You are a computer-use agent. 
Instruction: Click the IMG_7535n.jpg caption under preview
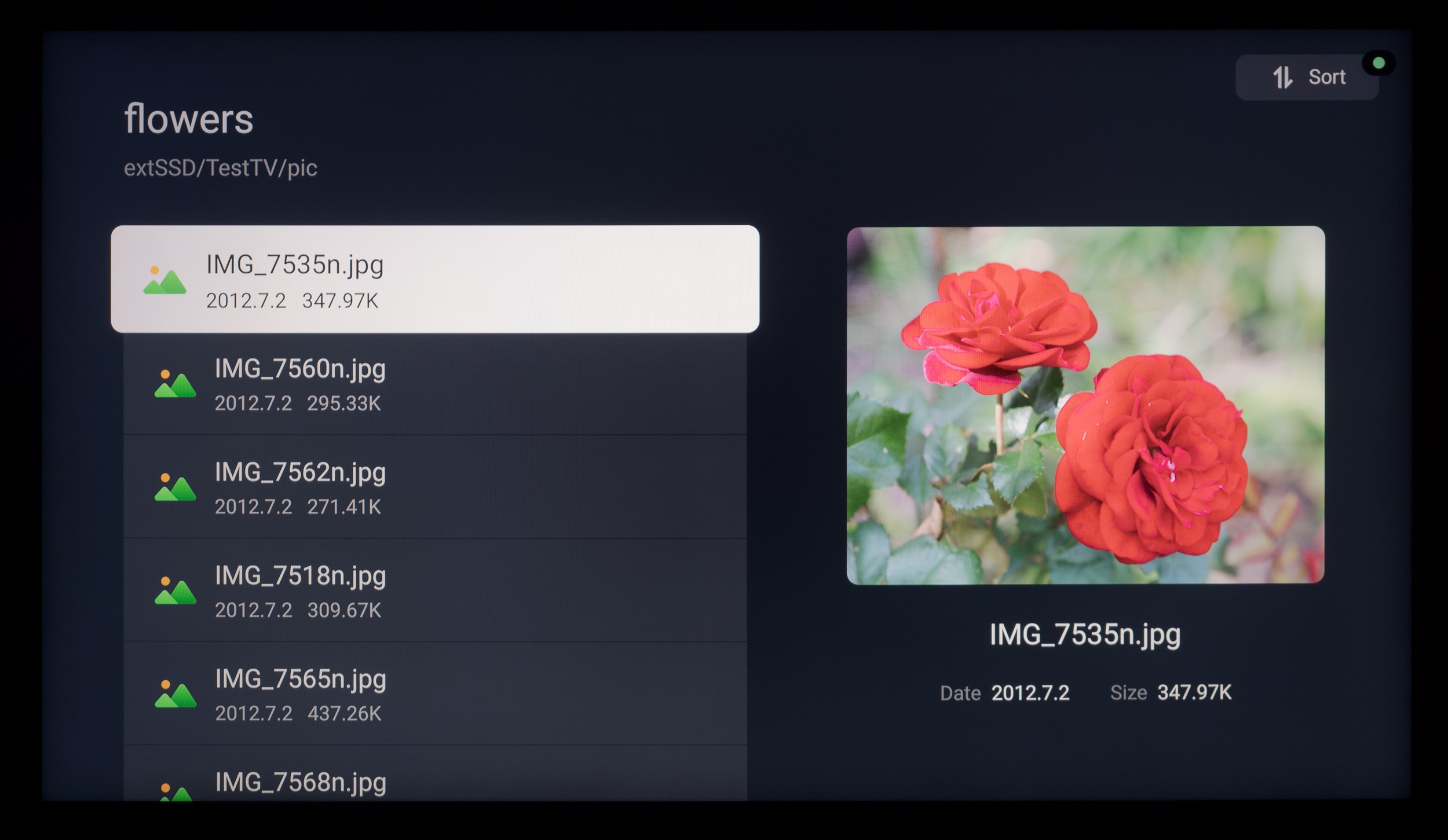(x=1085, y=635)
